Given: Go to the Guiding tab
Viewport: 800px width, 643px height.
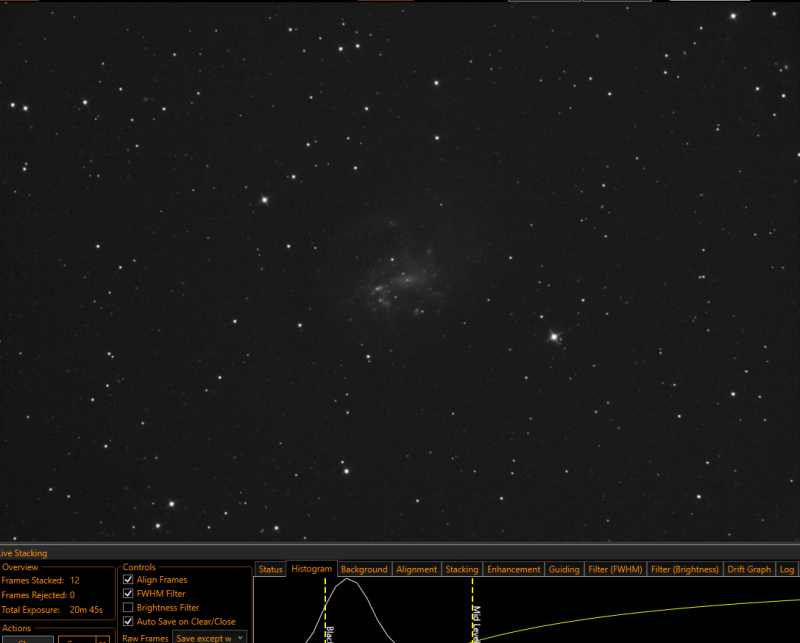Looking at the screenshot, I should coord(564,569).
